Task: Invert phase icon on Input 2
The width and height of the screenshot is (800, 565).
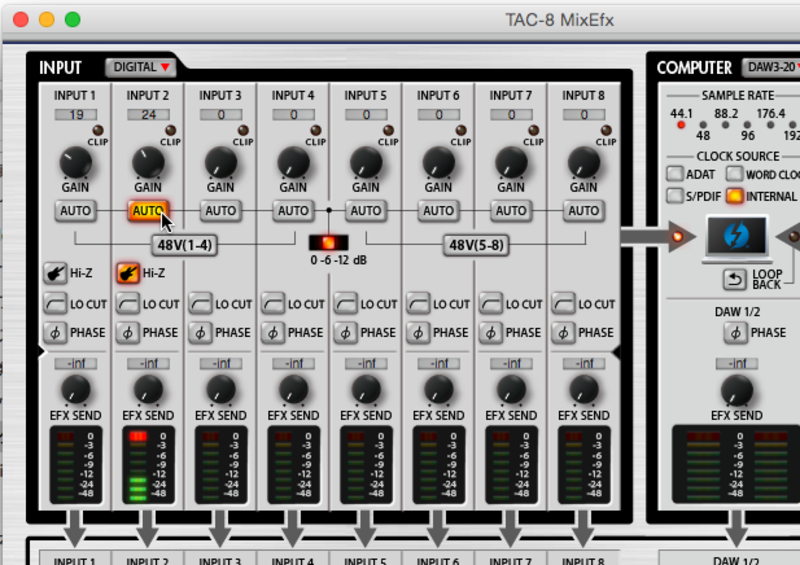Action: click(128, 333)
